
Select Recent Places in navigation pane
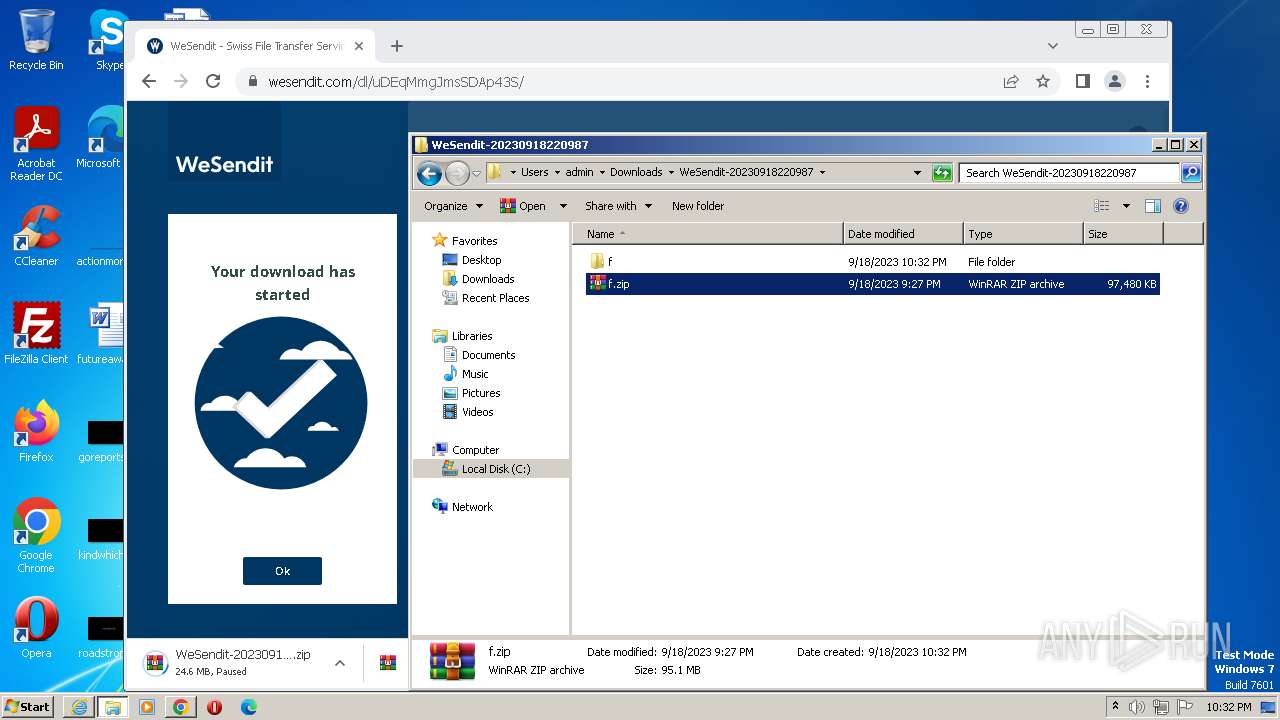pos(495,298)
